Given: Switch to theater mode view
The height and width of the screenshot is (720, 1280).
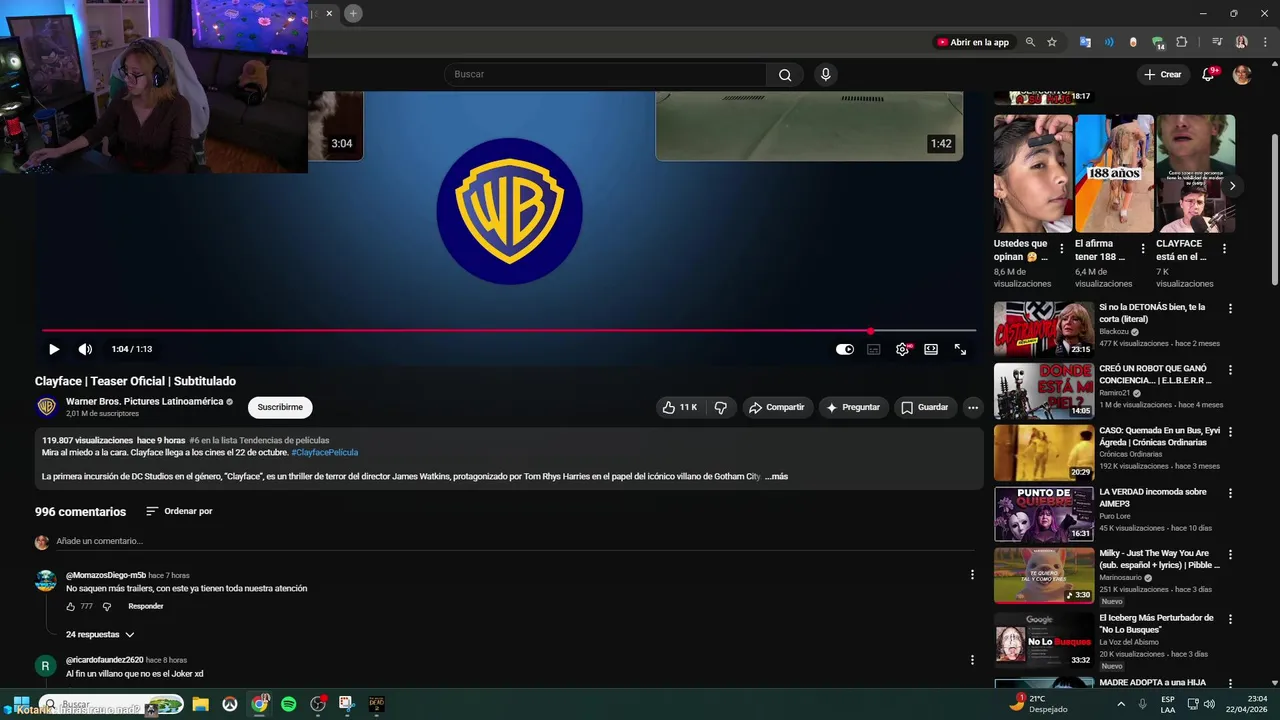Looking at the screenshot, I should [931, 349].
